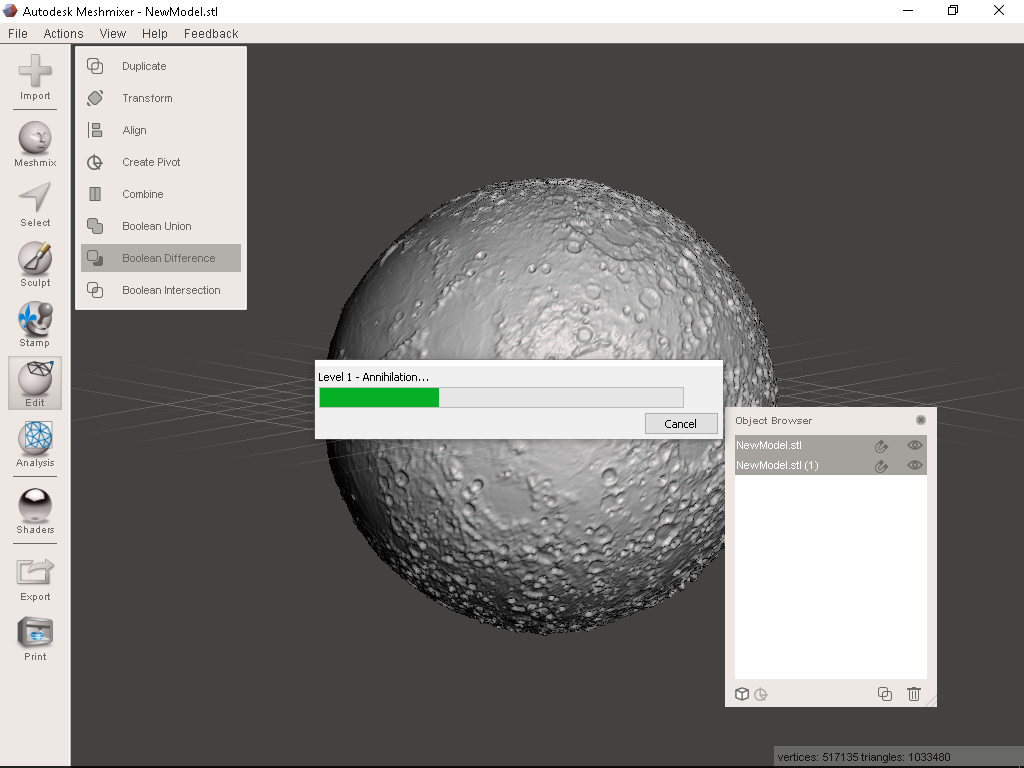1024x768 pixels.
Task: Open the Analysis tools
Action: click(34, 440)
